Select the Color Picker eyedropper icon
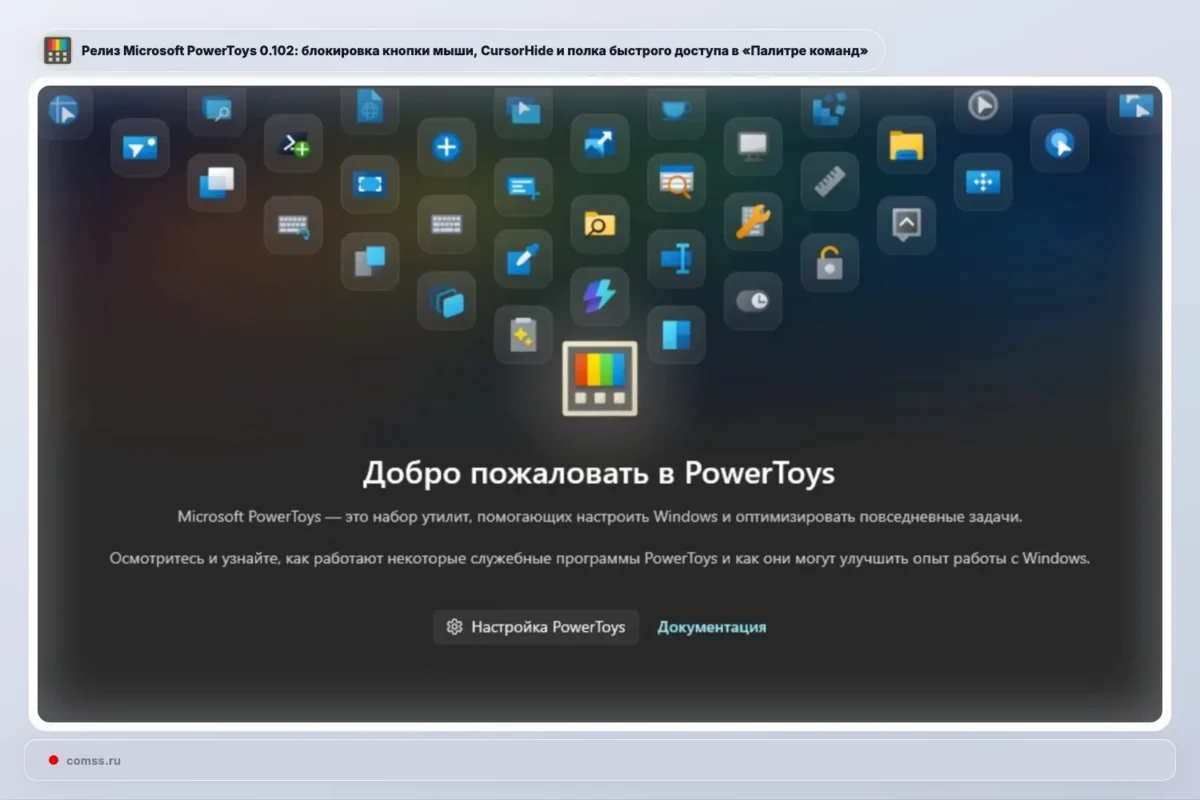 [x=523, y=260]
